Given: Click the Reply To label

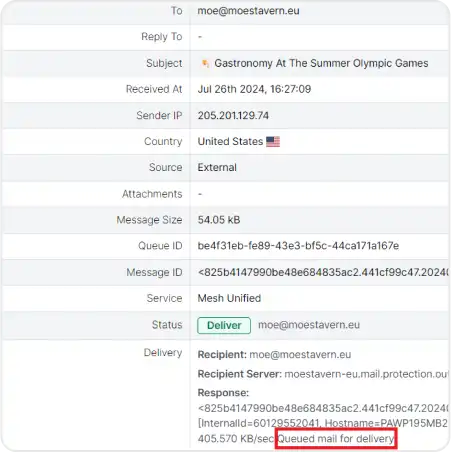Looking at the screenshot, I should (162, 37).
